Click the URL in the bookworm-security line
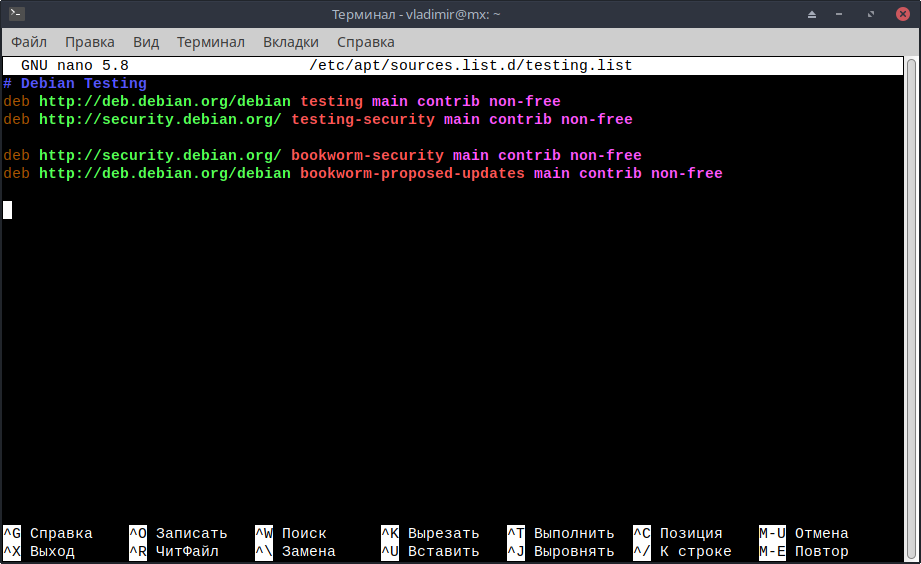The width and height of the screenshot is (921, 564). [x=160, y=155]
